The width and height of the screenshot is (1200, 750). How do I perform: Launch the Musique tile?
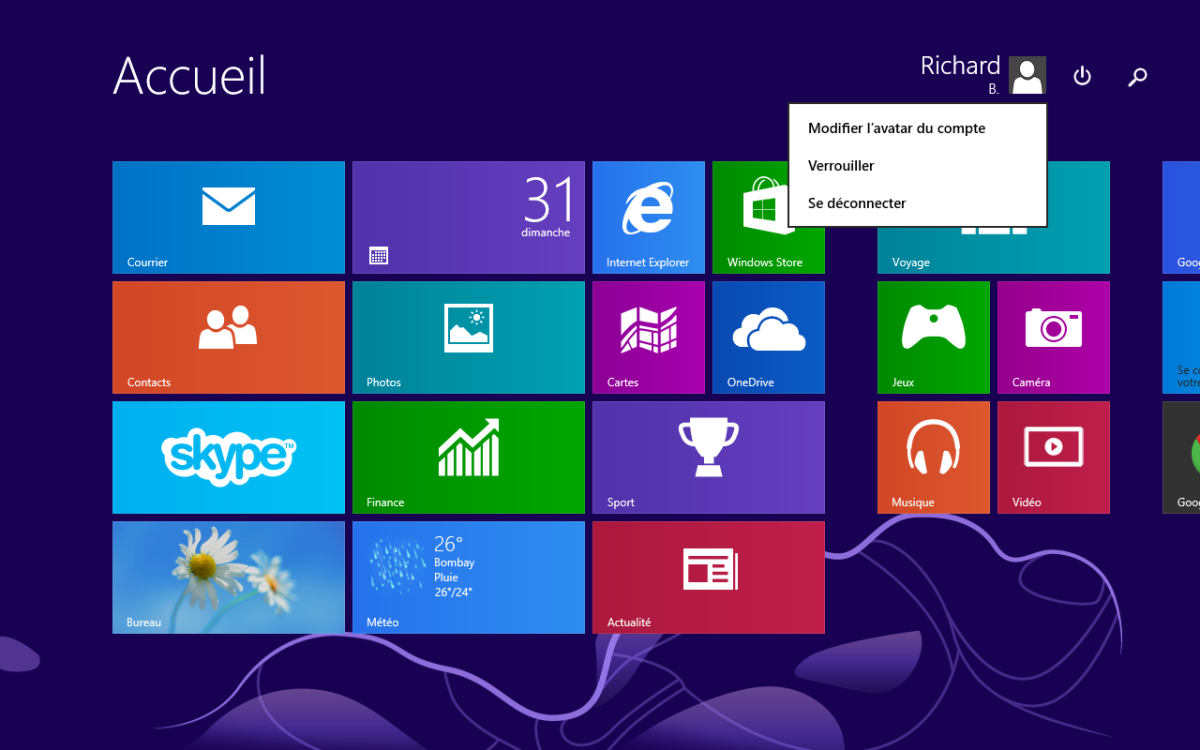click(933, 457)
